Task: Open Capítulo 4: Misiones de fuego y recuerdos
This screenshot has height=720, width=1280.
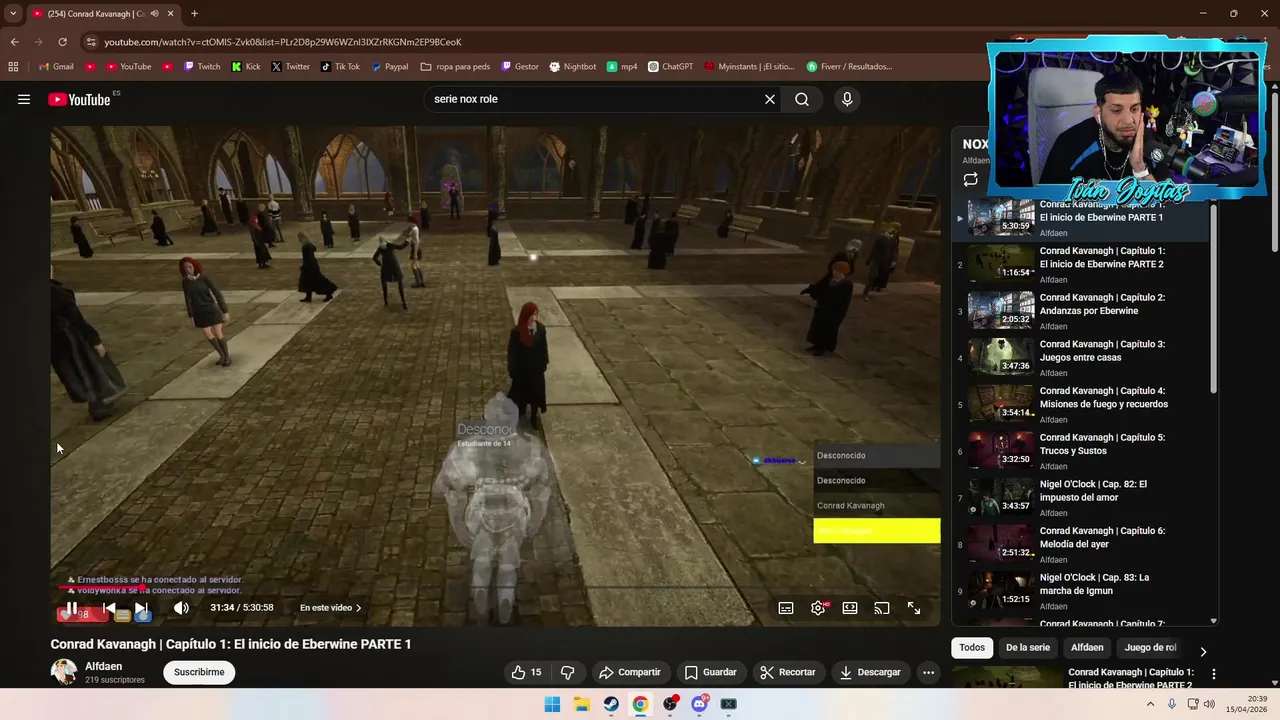Action: pos(1080,405)
